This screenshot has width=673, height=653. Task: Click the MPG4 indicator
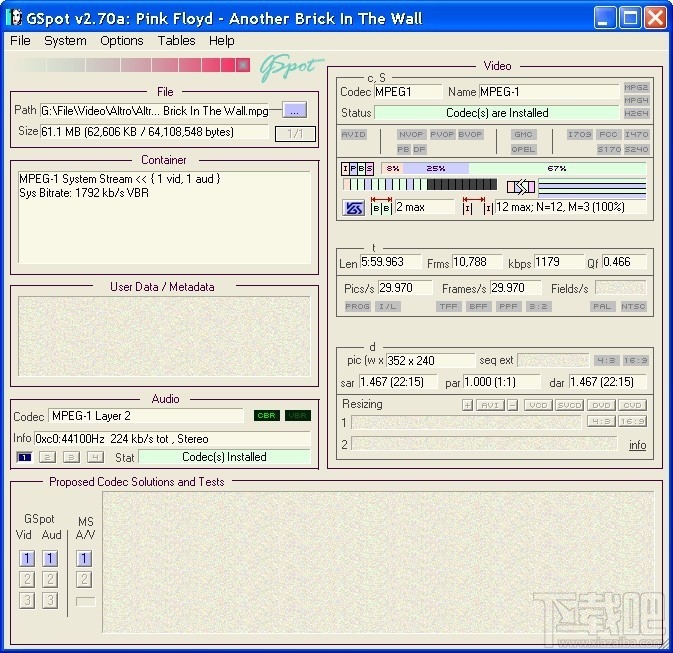636,100
